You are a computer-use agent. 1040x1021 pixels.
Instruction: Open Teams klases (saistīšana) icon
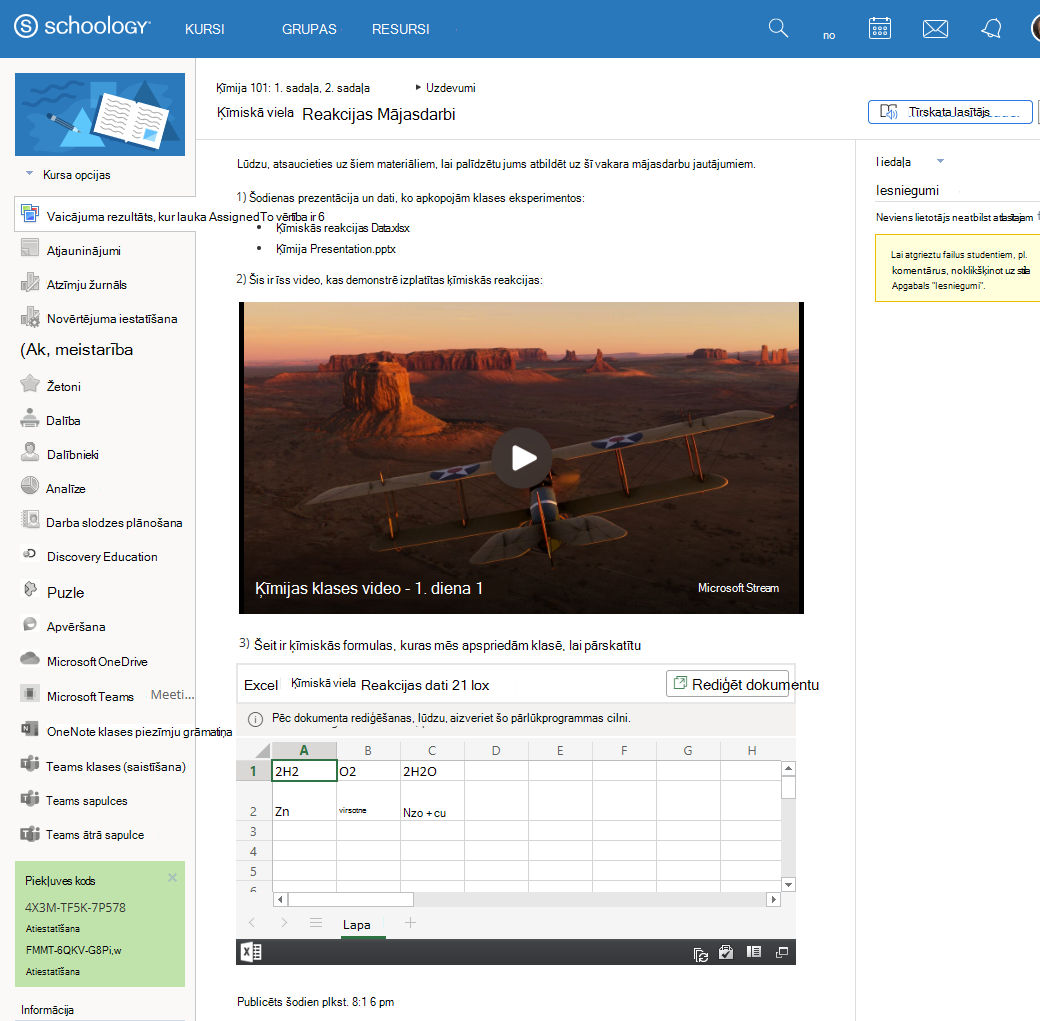(x=30, y=764)
